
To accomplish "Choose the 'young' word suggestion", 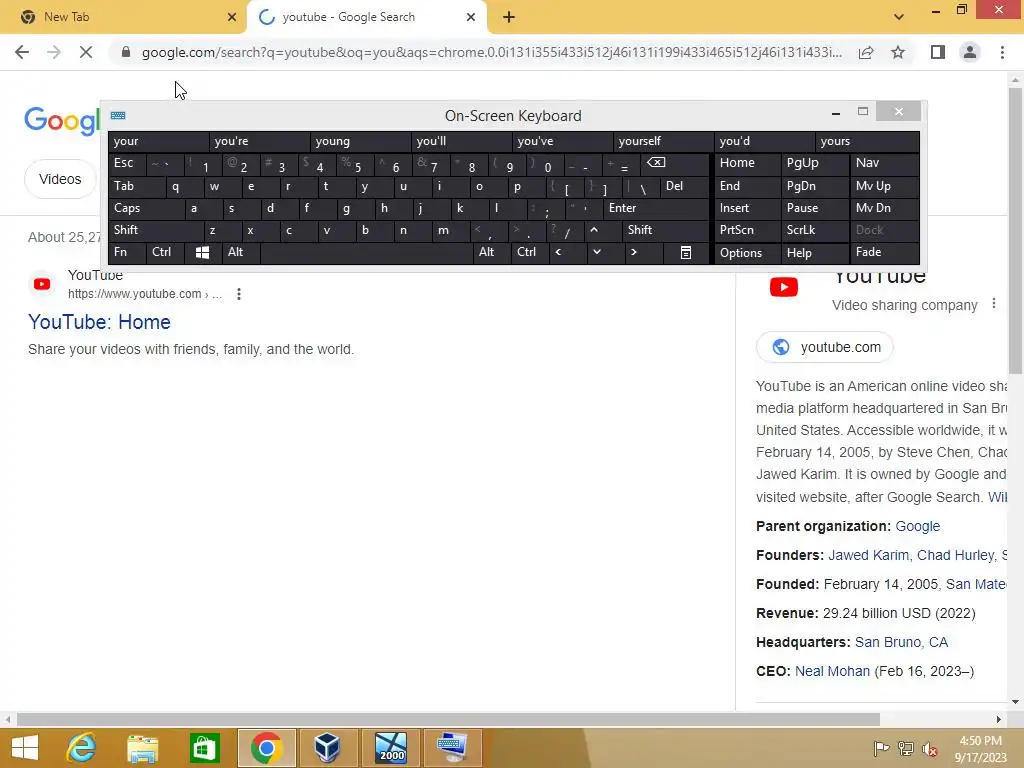I will click(360, 141).
